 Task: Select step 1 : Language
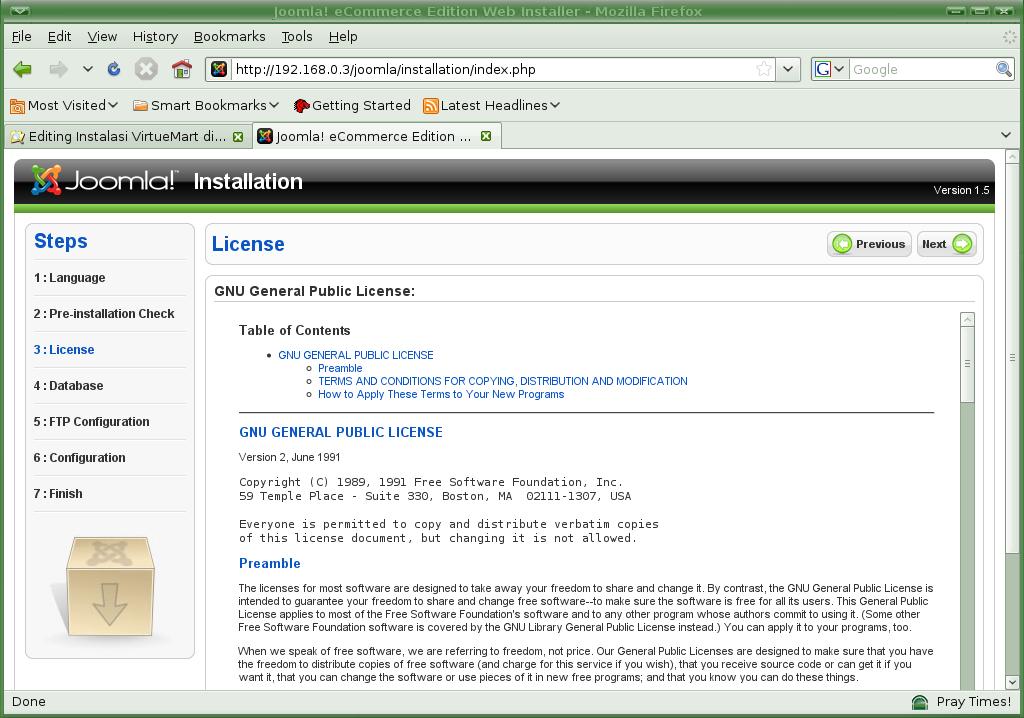[69, 278]
